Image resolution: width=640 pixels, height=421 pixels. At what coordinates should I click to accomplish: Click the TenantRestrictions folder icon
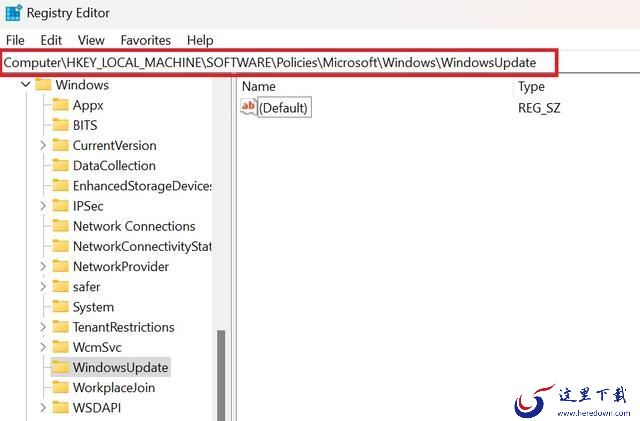60,327
